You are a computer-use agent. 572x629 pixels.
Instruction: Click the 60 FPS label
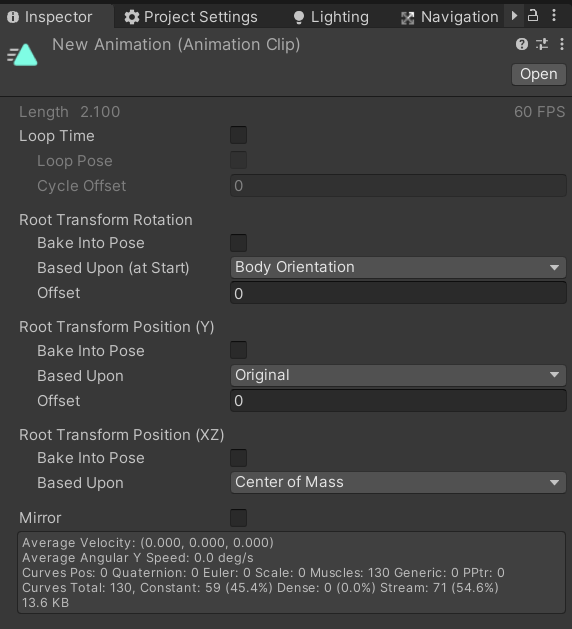pos(540,112)
